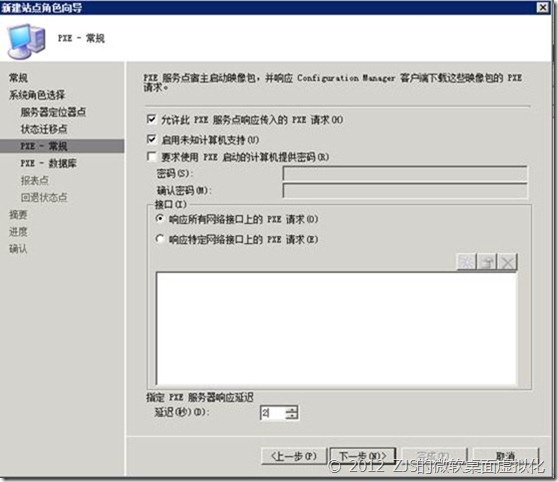Select PXE - 数据库 step in sidebar

click(x=48, y=163)
